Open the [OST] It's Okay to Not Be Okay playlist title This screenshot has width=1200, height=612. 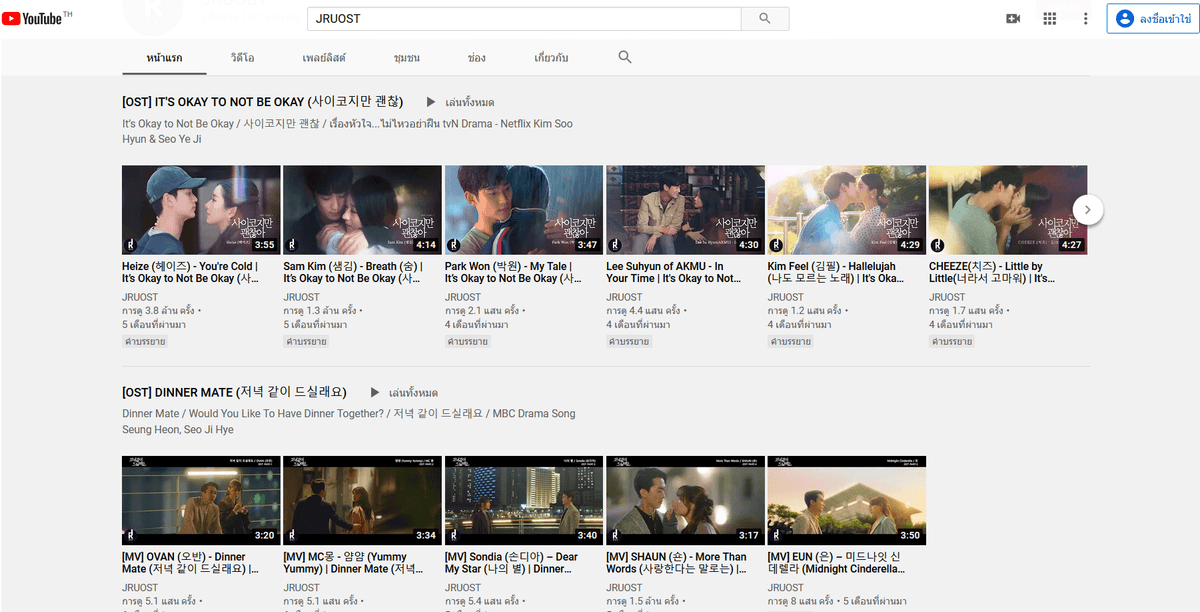click(262, 102)
